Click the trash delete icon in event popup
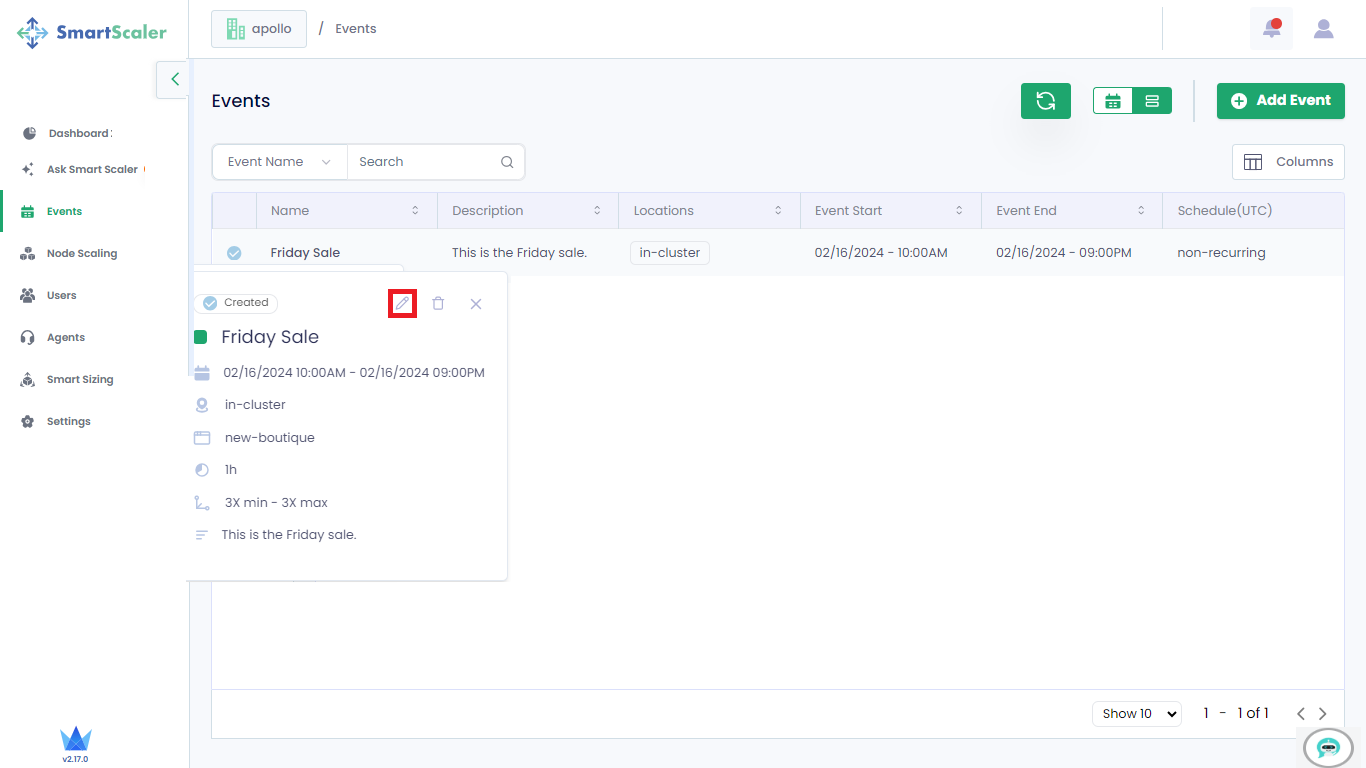The width and height of the screenshot is (1366, 768). tap(438, 303)
